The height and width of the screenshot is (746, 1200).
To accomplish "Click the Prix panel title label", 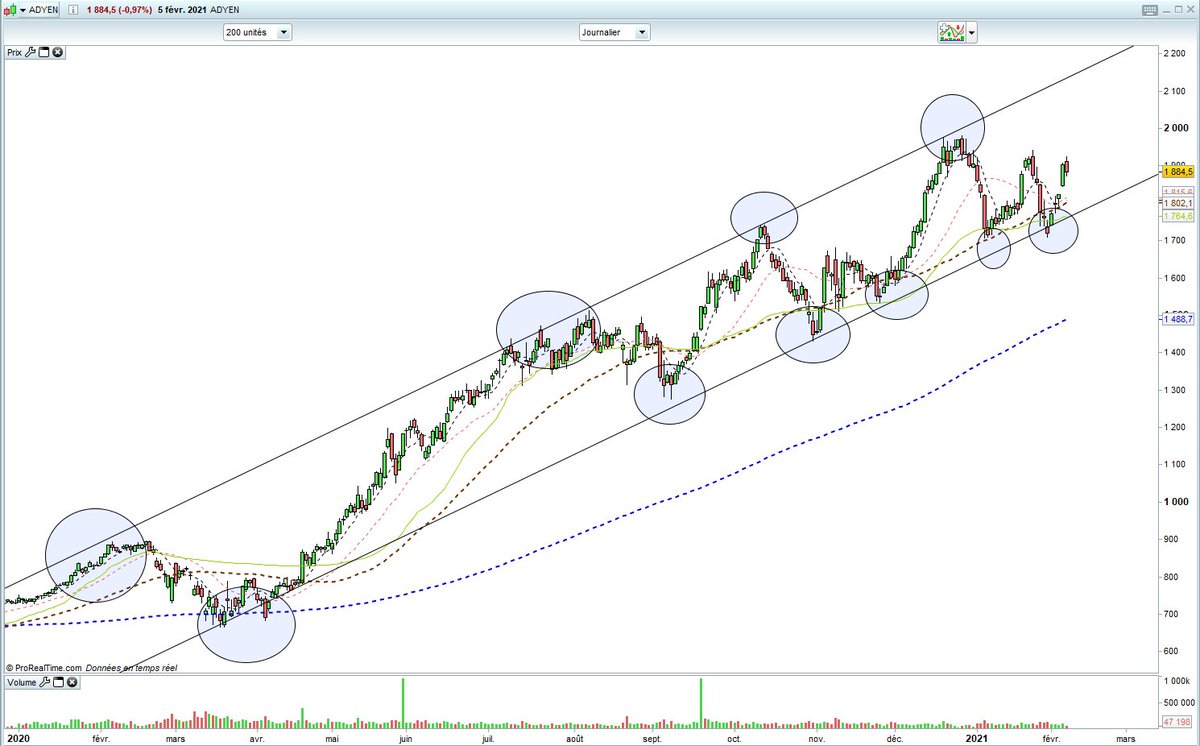I will tap(14, 51).
